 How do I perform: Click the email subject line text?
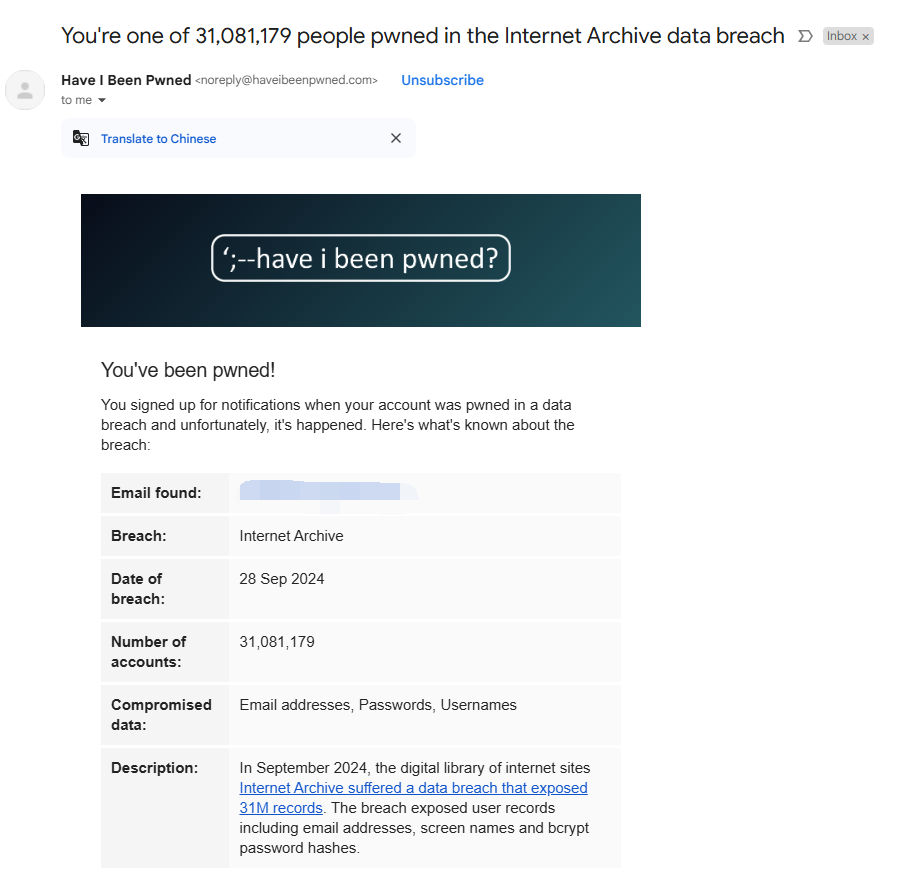[x=422, y=36]
